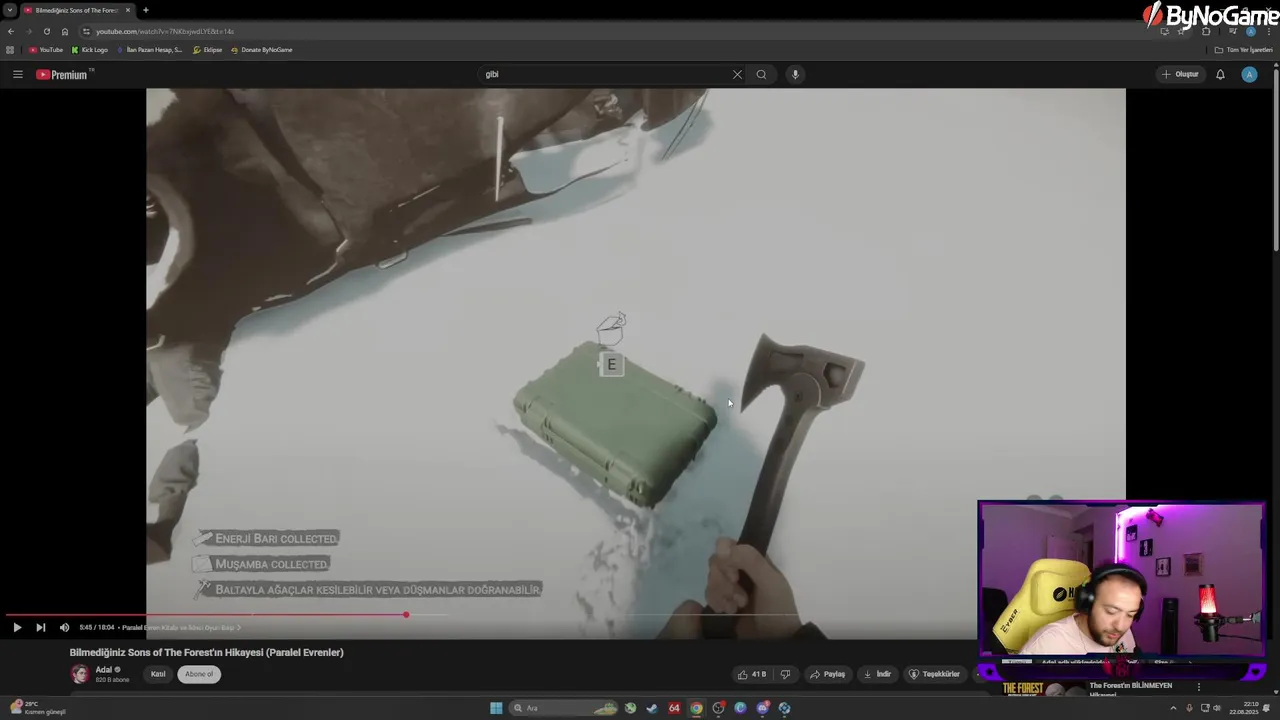The height and width of the screenshot is (720, 1280).
Task: Go back in browser history
Action: click(x=11, y=31)
